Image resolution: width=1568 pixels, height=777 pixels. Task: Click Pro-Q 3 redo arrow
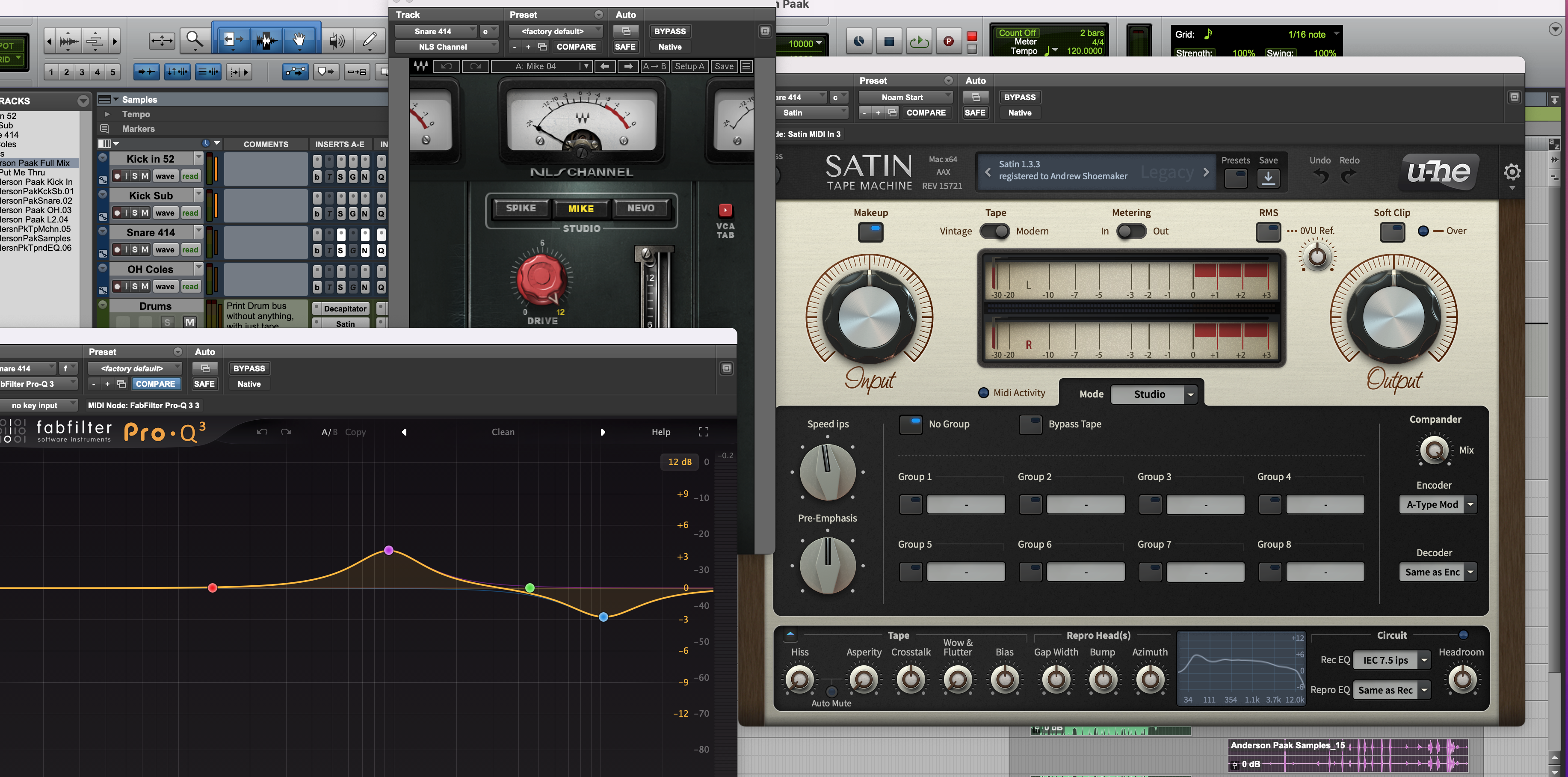tap(286, 432)
